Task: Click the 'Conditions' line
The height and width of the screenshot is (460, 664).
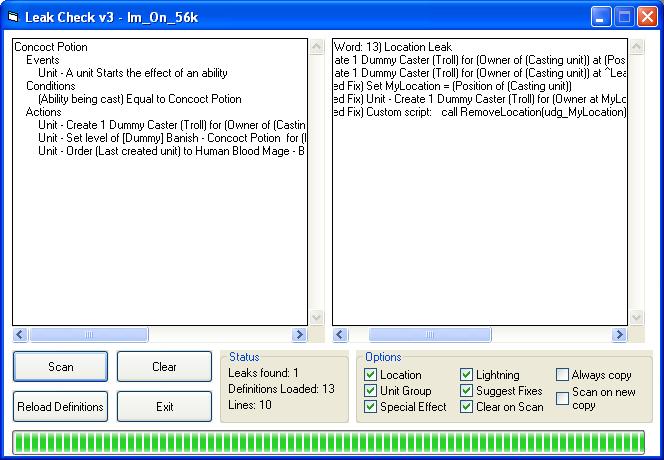Action: click(50, 86)
